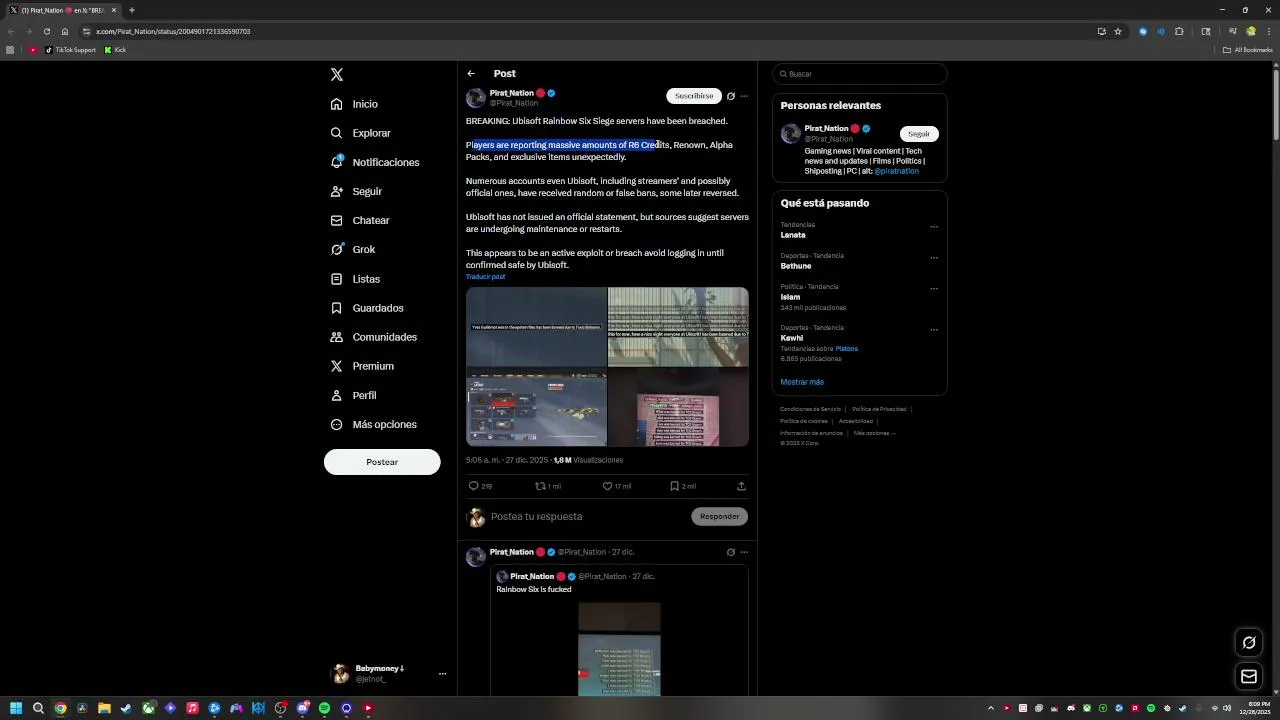Open the main post's three-dot menu
Image resolution: width=1280 pixels, height=720 pixels.
744,96
